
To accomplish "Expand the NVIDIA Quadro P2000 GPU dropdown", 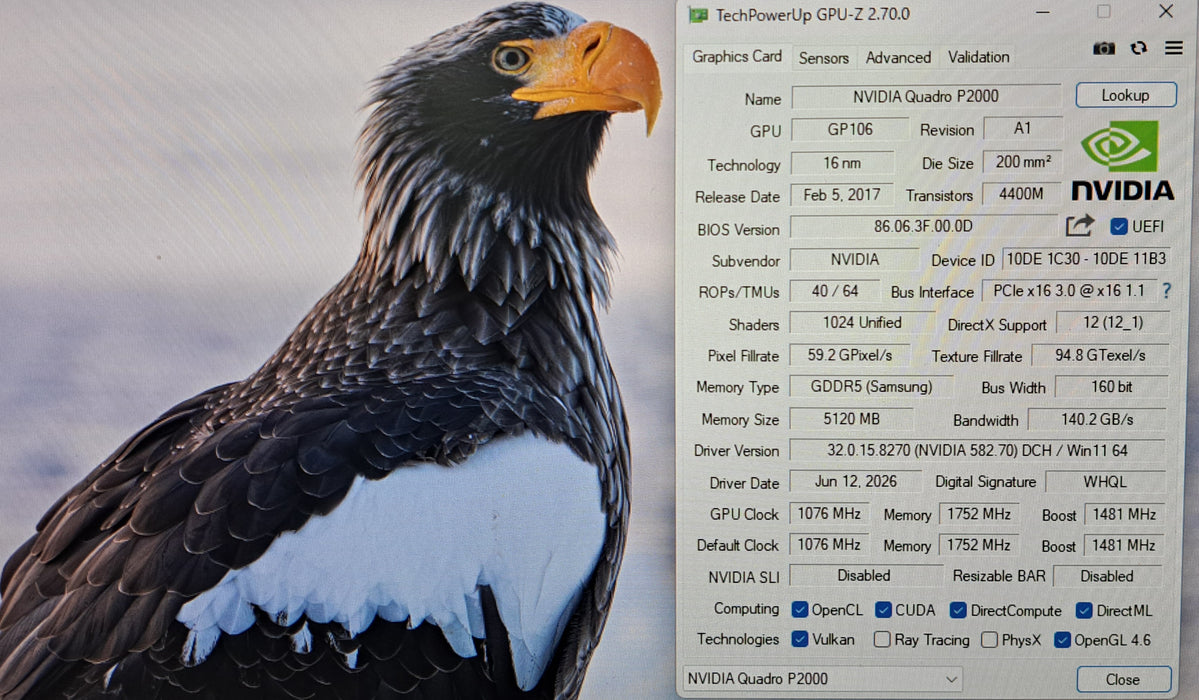I will click(822, 679).
